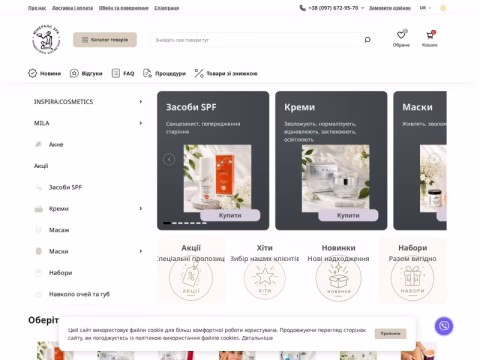Open the Хіти star tile
The image size is (480, 360).
[x=265, y=270]
